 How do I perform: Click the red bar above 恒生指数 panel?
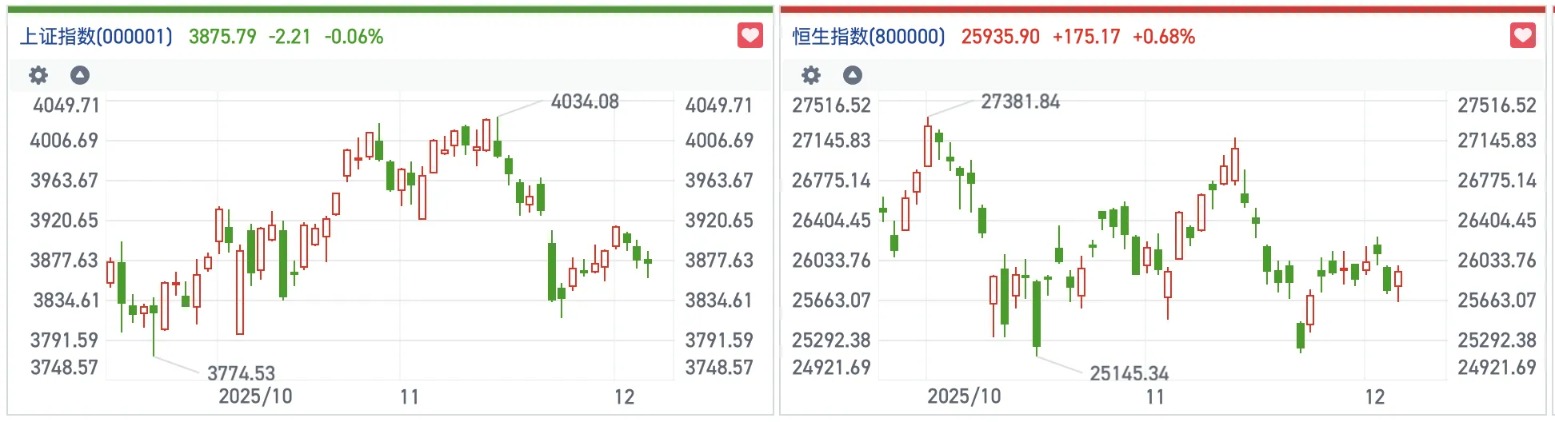(1163, 8)
